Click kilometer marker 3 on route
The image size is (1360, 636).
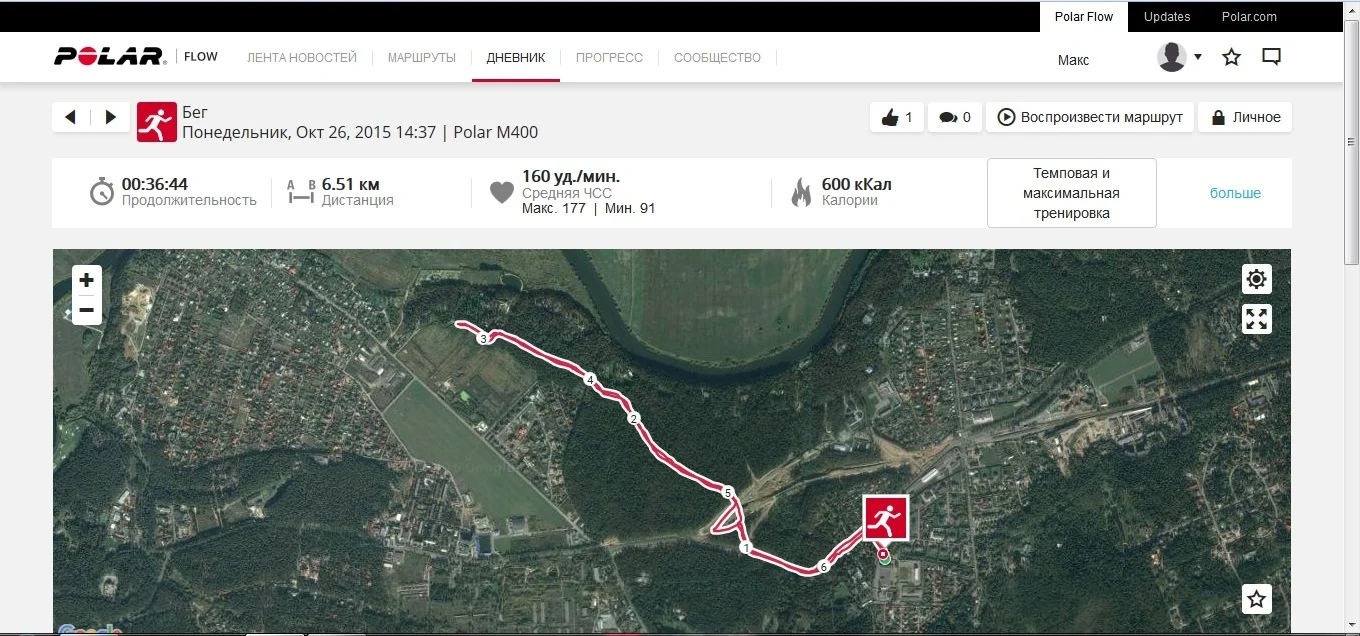coord(483,339)
